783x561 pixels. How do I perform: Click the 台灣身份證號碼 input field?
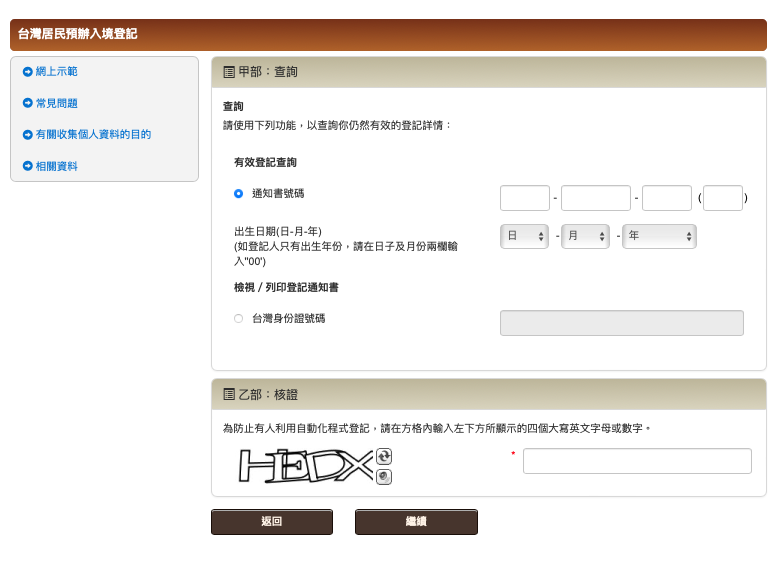[x=622, y=323]
